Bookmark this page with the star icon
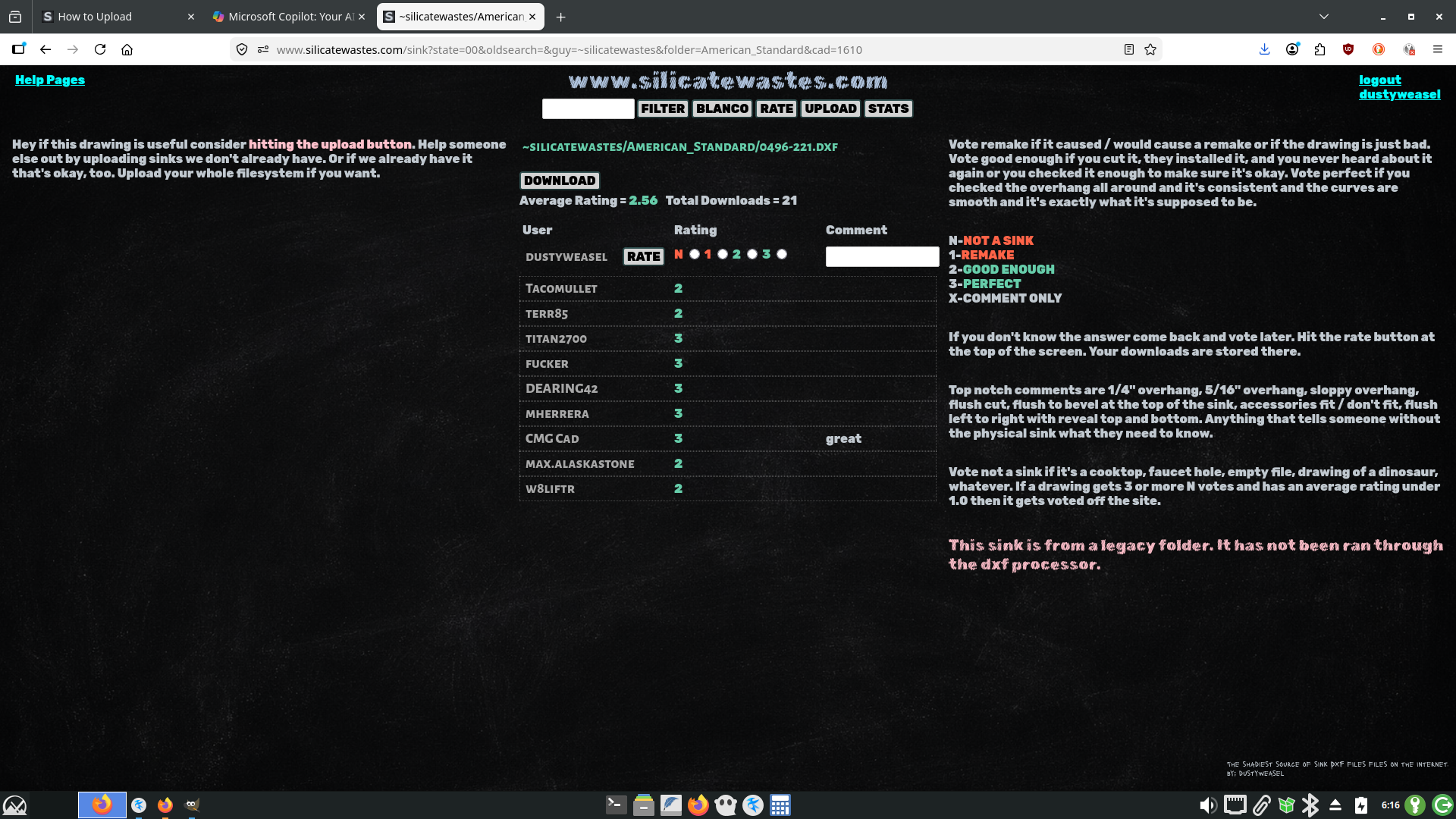Screen dimensions: 1456x819 [x=1150, y=49]
